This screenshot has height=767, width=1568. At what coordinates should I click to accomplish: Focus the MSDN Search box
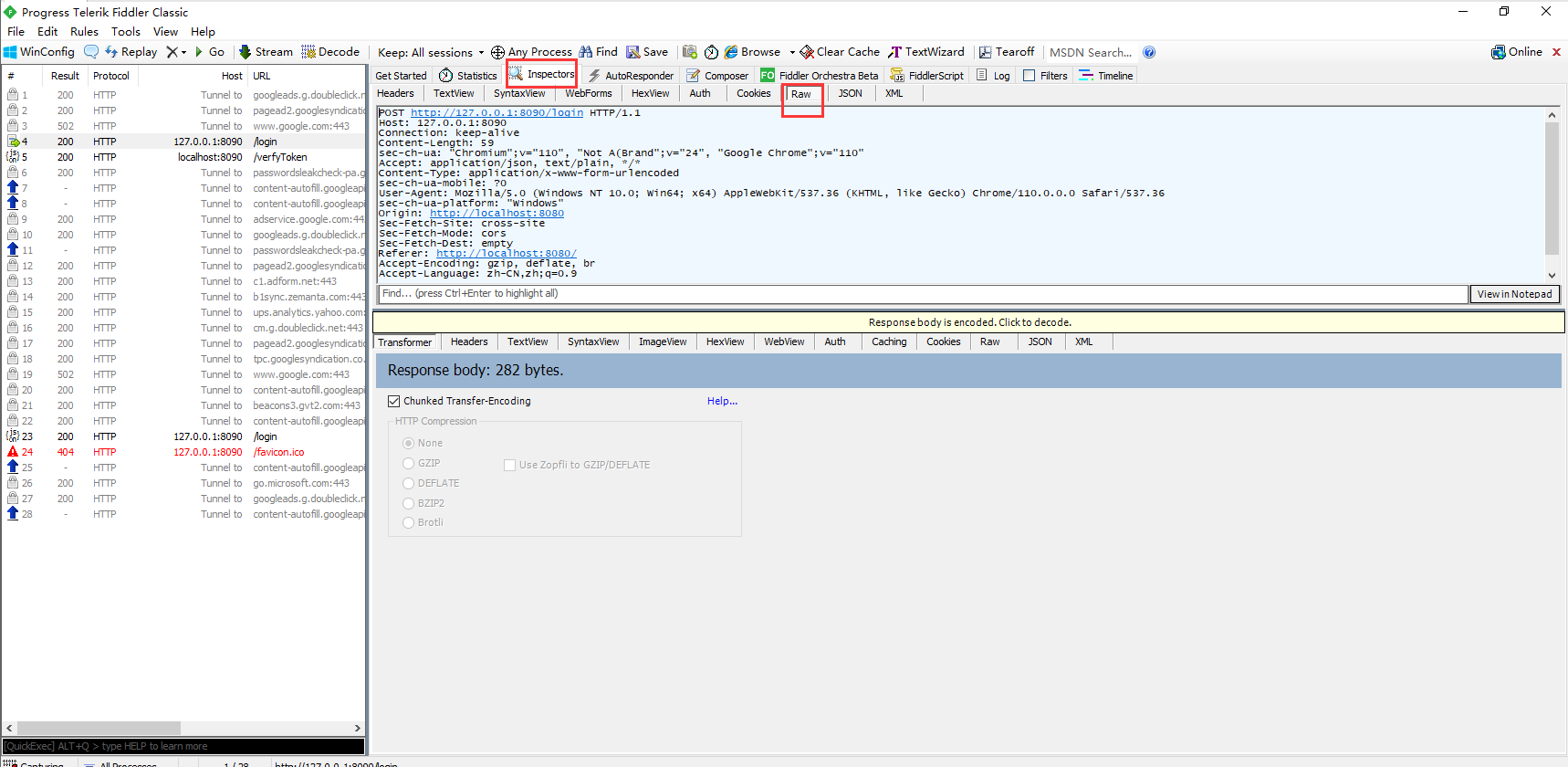(1091, 52)
